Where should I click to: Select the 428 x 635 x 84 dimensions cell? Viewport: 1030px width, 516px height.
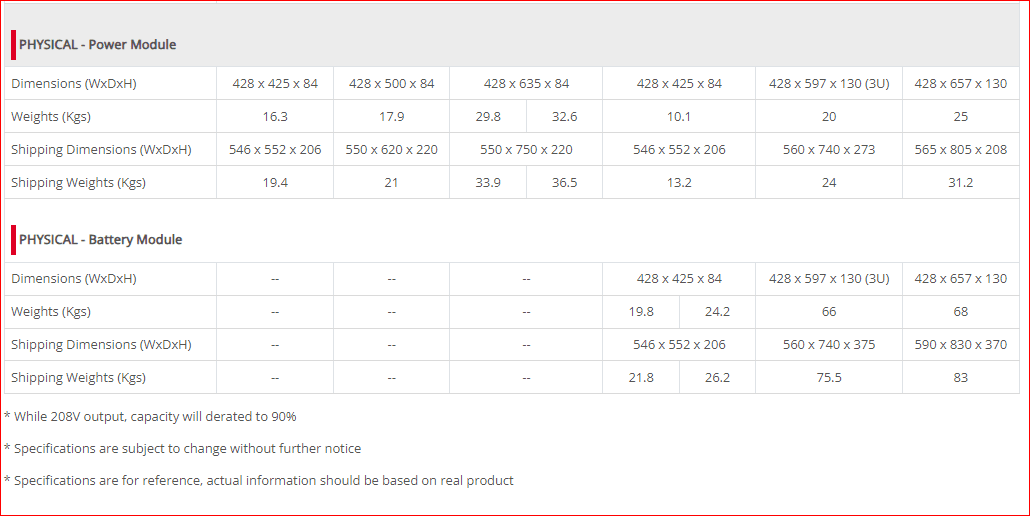(x=526, y=84)
